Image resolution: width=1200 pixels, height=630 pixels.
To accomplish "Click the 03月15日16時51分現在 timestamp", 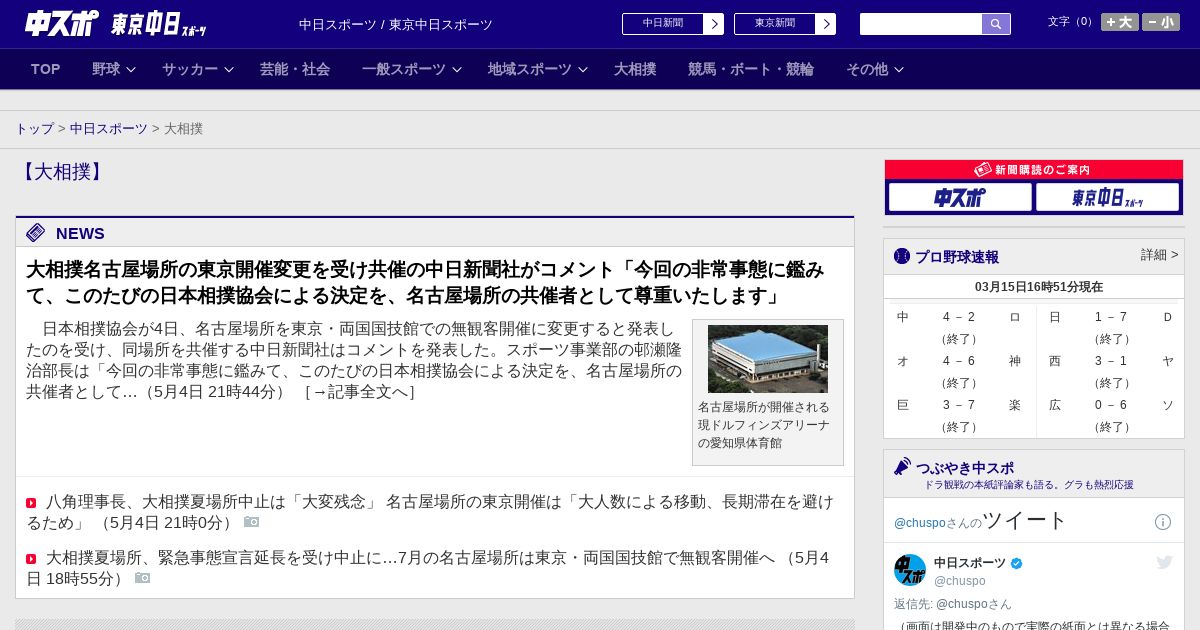I will pos(1039,287).
